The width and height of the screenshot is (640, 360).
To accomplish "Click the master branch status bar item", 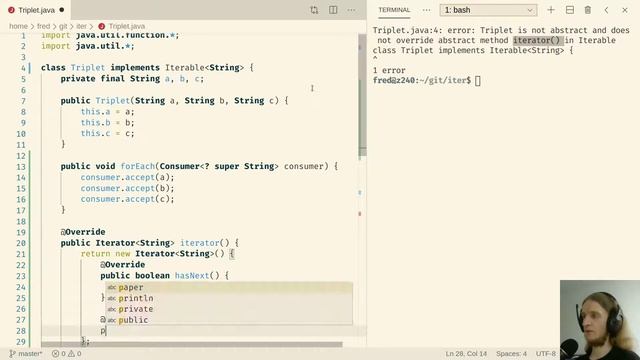I will coord(26,353).
